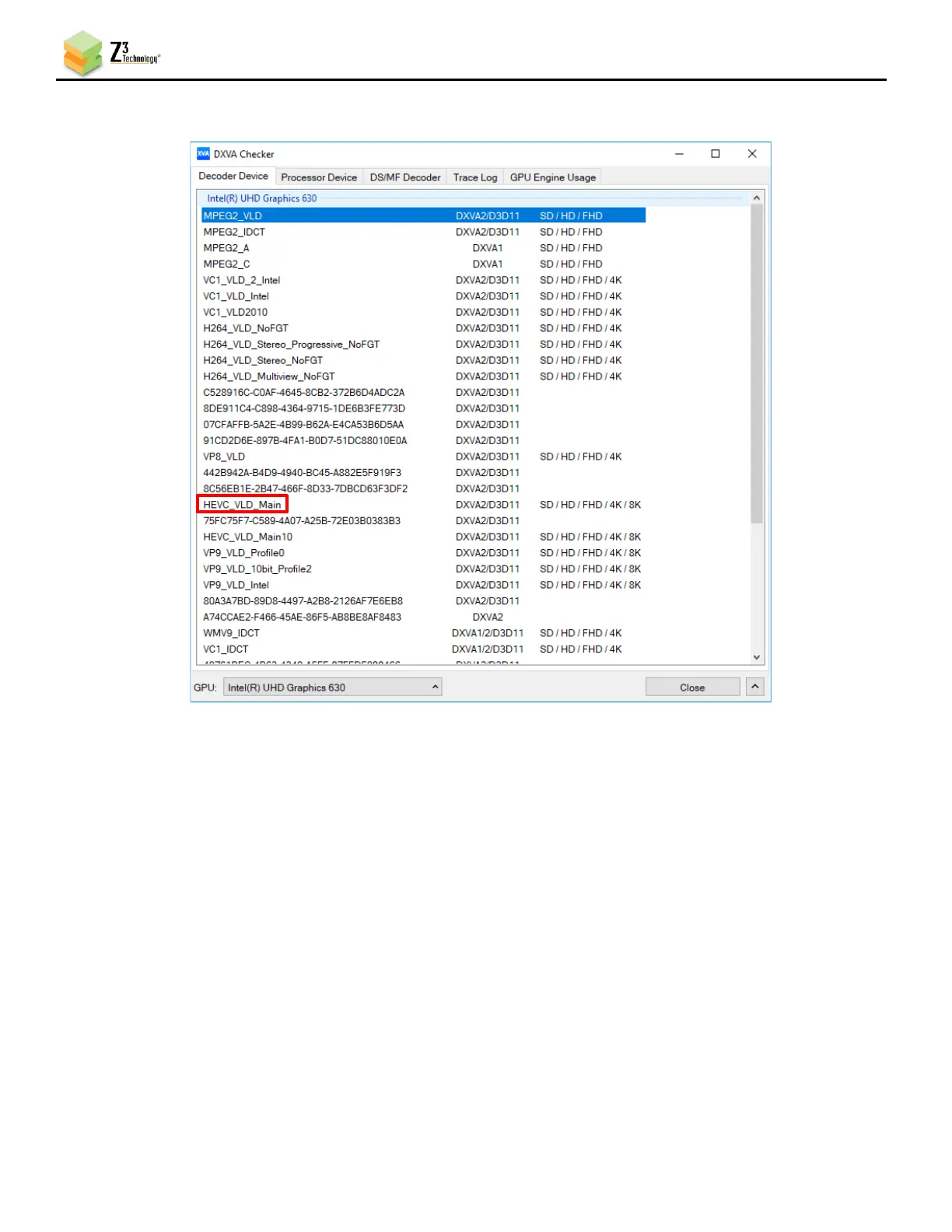Image resolution: width=952 pixels, height=1232 pixels.
Task: Open the DS/MF Decoder tab
Action: click(x=405, y=177)
